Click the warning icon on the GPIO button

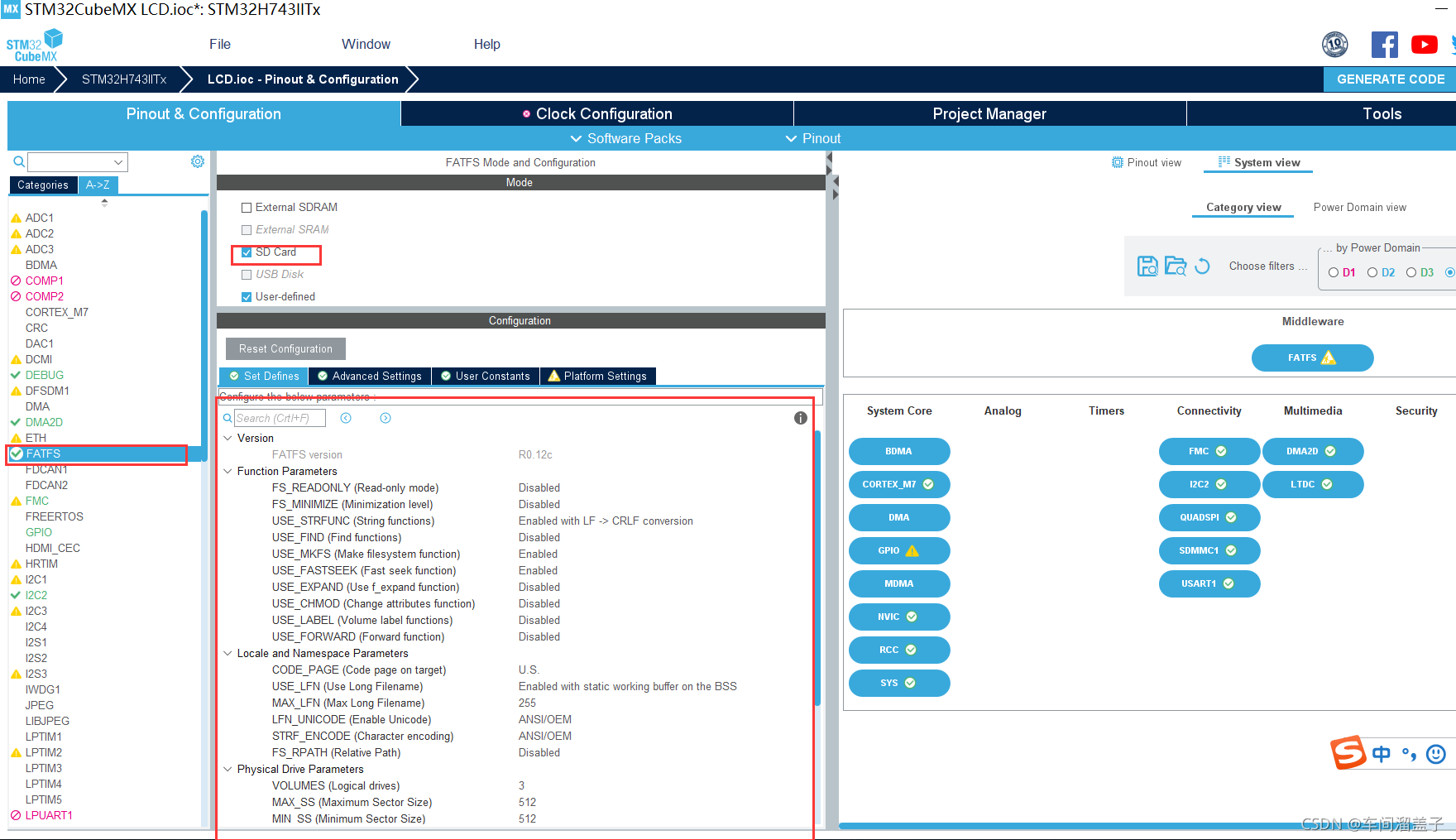coord(912,550)
